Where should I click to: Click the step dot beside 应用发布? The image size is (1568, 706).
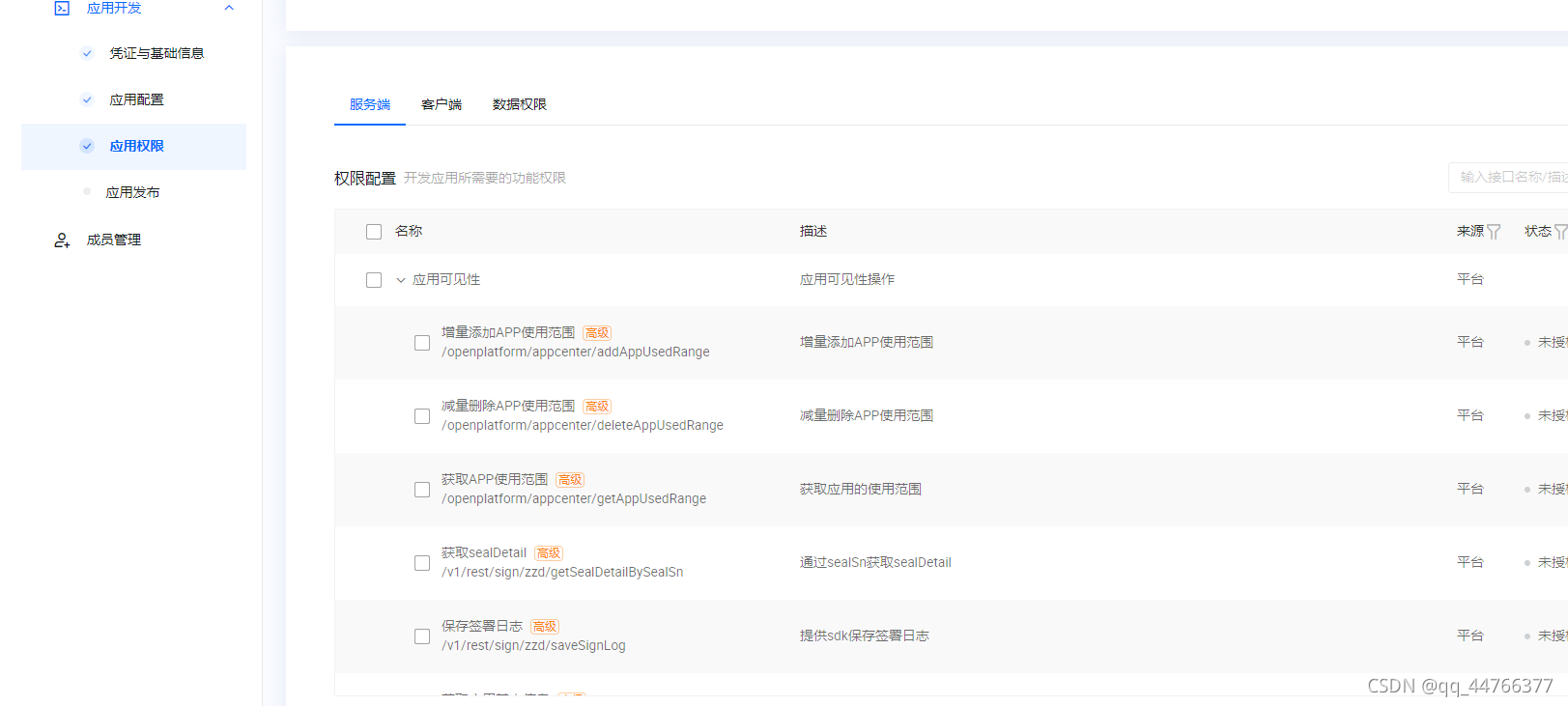87,192
